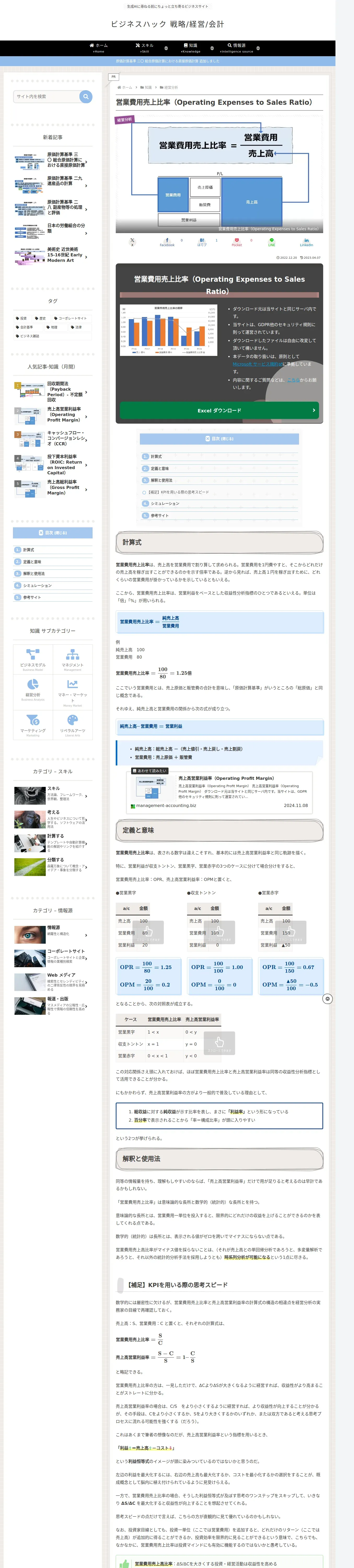The height and width of the screenshot is (1568, 354).
Task: Select sidebar contents item シミュレーション
Action: coord(37,586)
